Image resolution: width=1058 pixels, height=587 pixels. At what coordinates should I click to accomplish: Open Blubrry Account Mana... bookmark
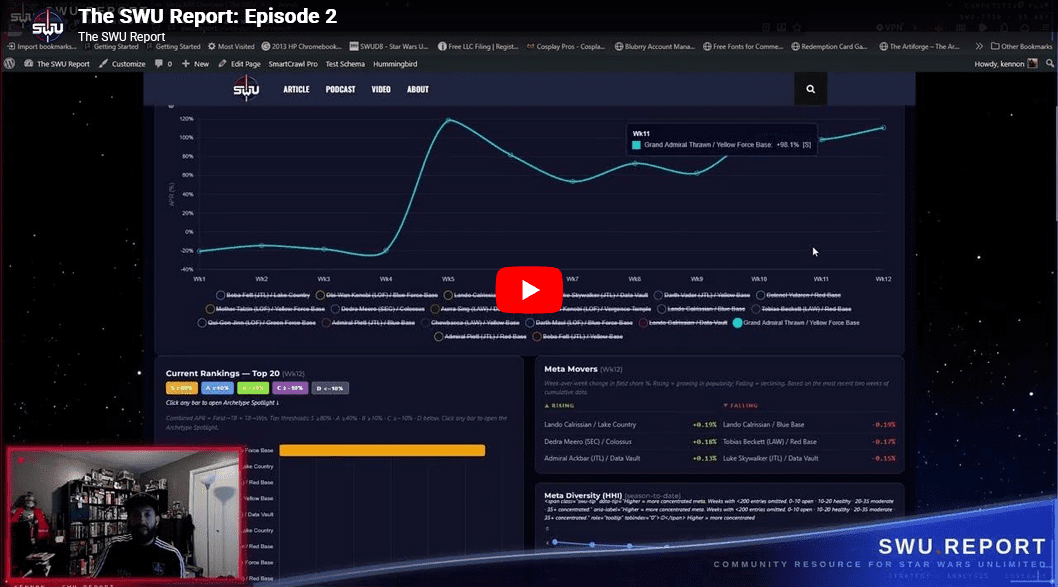655,47
